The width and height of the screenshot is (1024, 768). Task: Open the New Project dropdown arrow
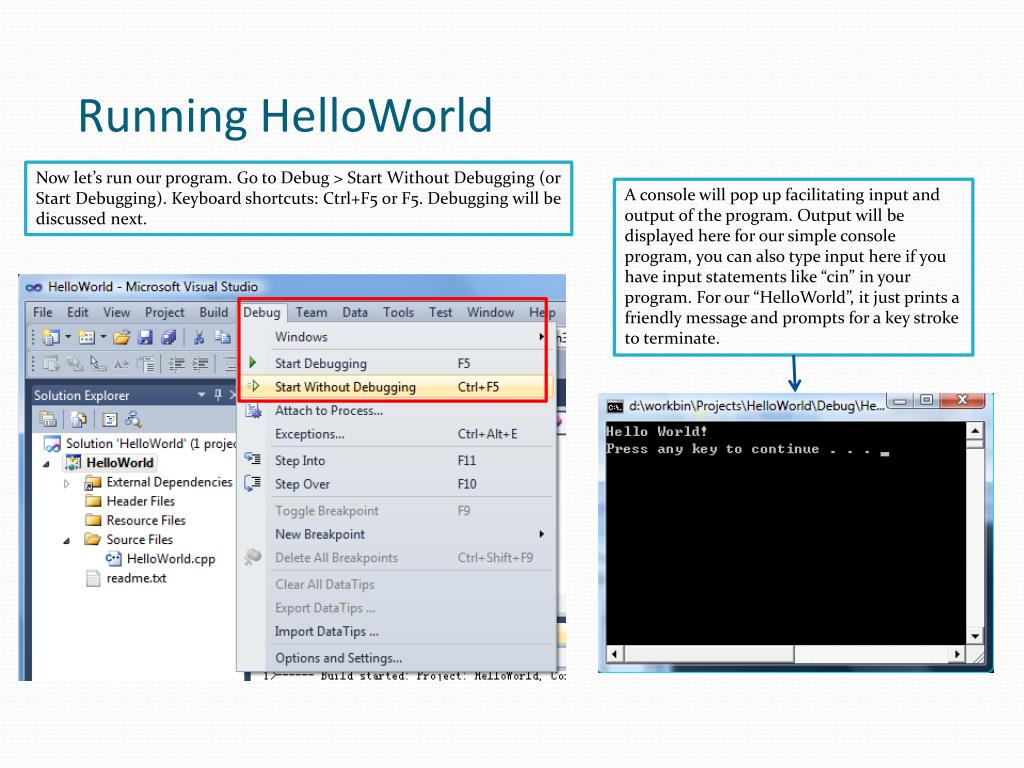[67, 337]
